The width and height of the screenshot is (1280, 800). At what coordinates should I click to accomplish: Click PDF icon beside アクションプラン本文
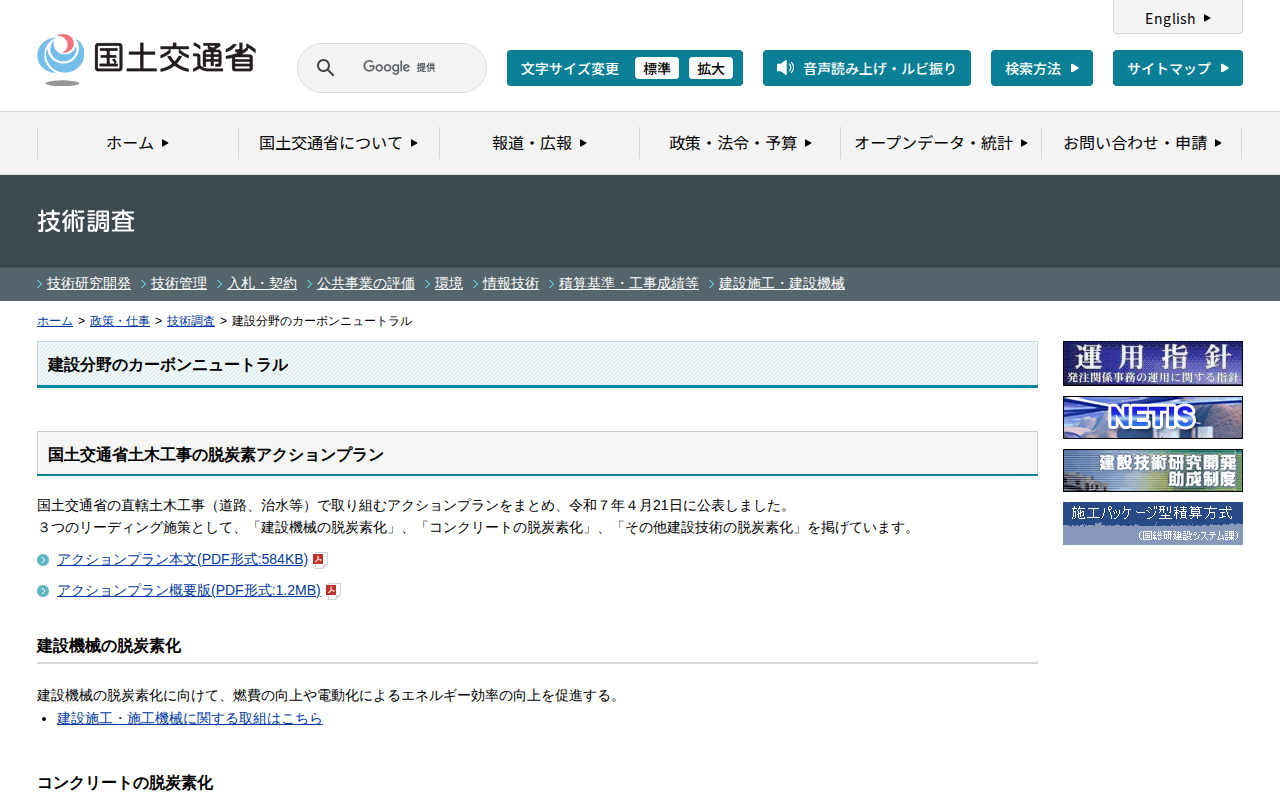[x=320, y=560]
